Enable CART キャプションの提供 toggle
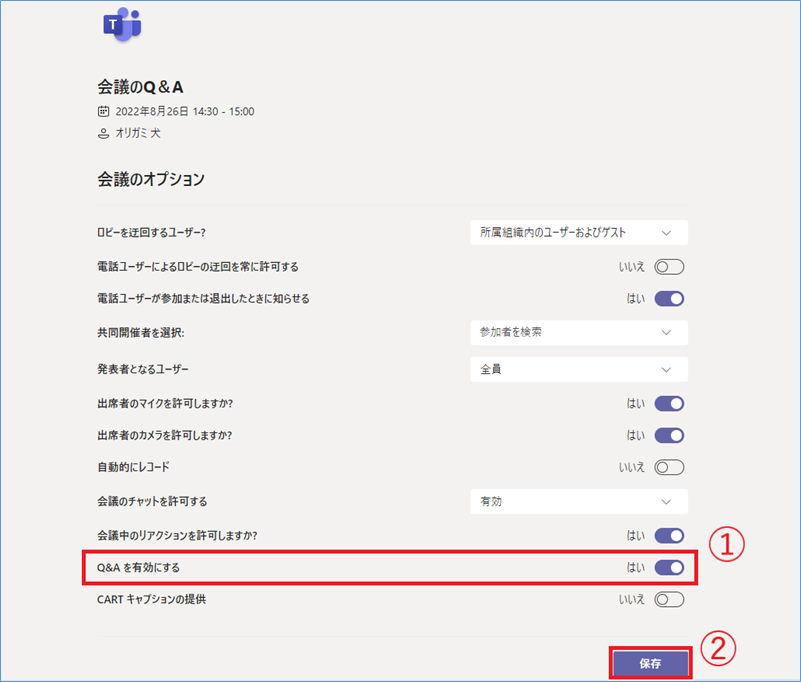Viewport: 801px width, 682px height. [x=669, y=599]
